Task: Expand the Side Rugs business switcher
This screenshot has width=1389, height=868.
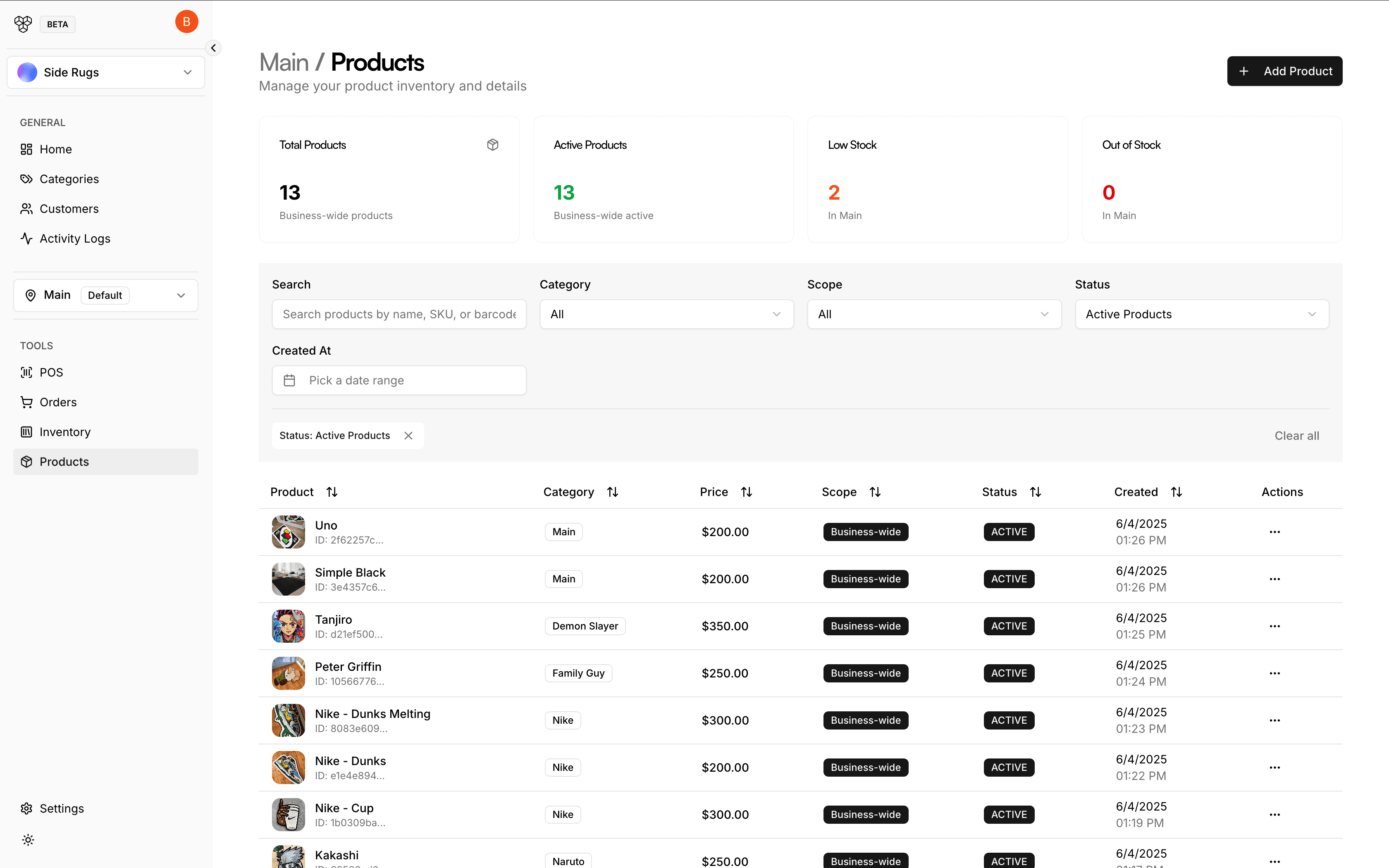Action: (105, 72)
